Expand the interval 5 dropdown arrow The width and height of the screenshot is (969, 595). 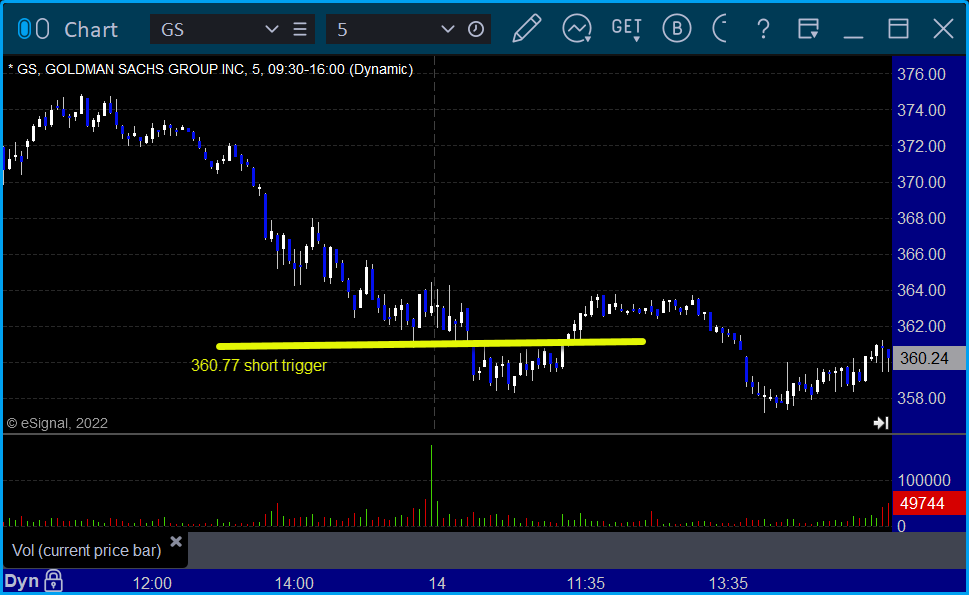pos(447,29)
